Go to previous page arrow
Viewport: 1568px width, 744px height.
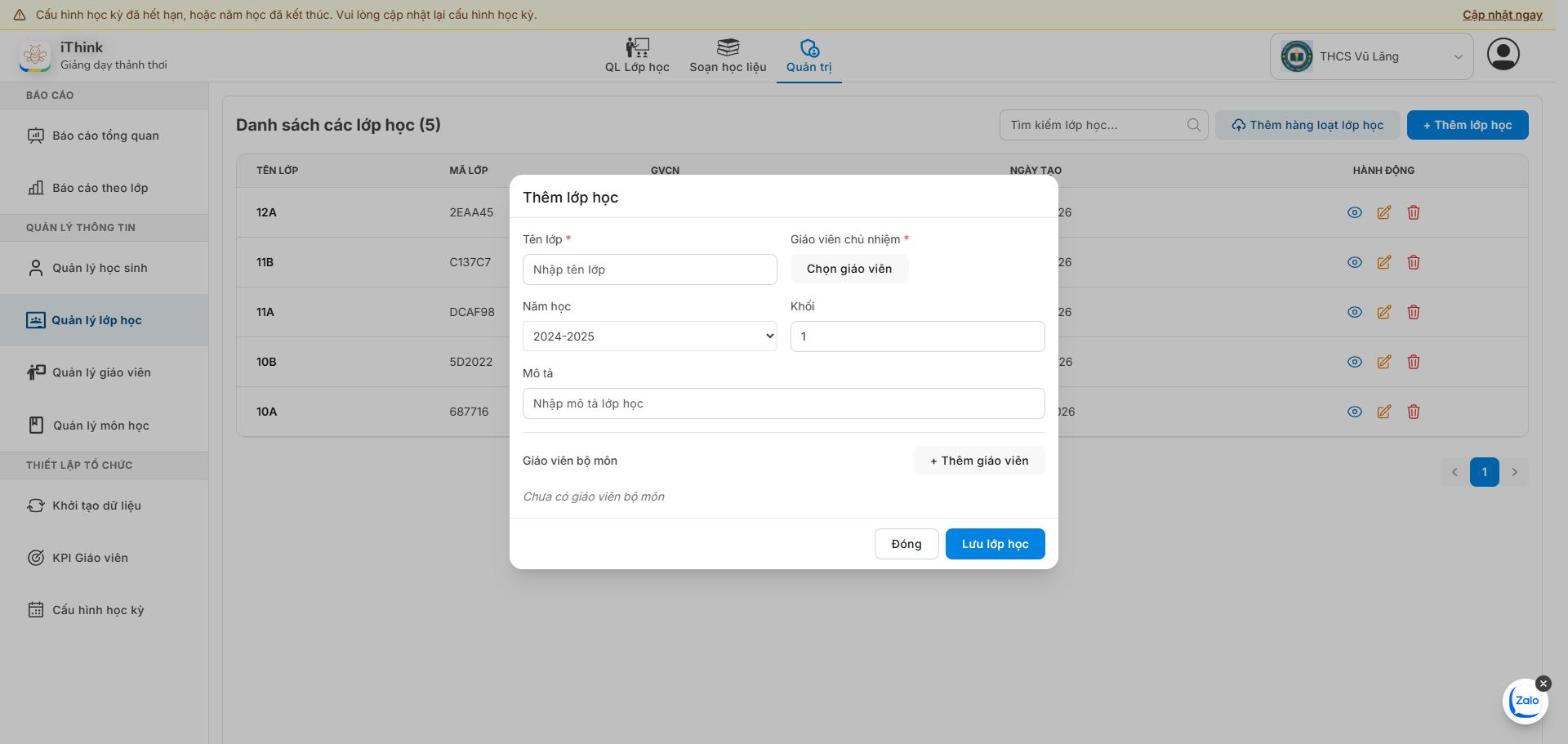[x=1455, y=472]
